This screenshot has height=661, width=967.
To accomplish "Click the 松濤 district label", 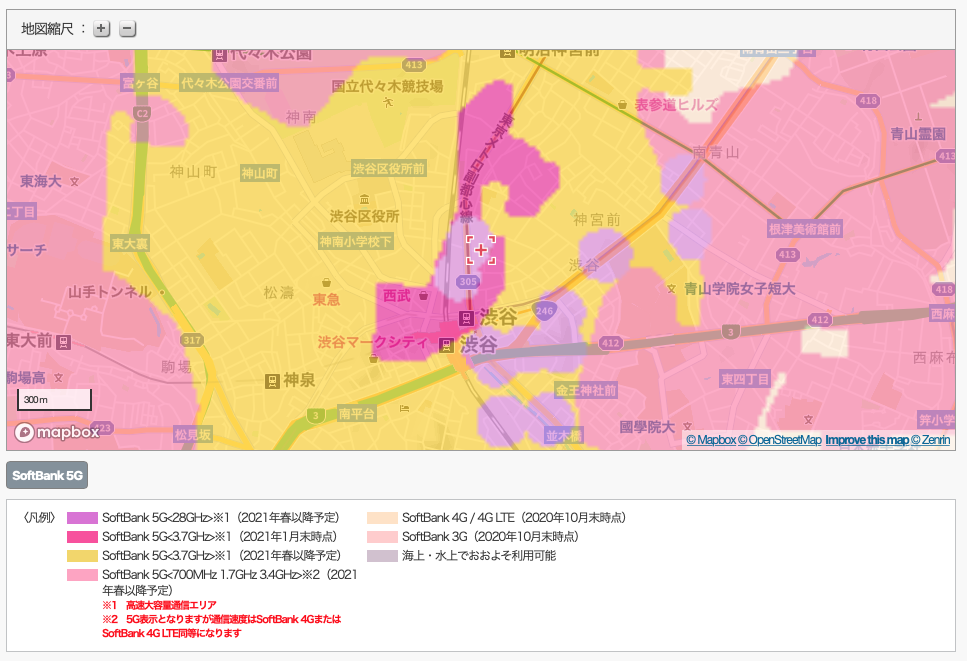I will click(x=279, y=292).
